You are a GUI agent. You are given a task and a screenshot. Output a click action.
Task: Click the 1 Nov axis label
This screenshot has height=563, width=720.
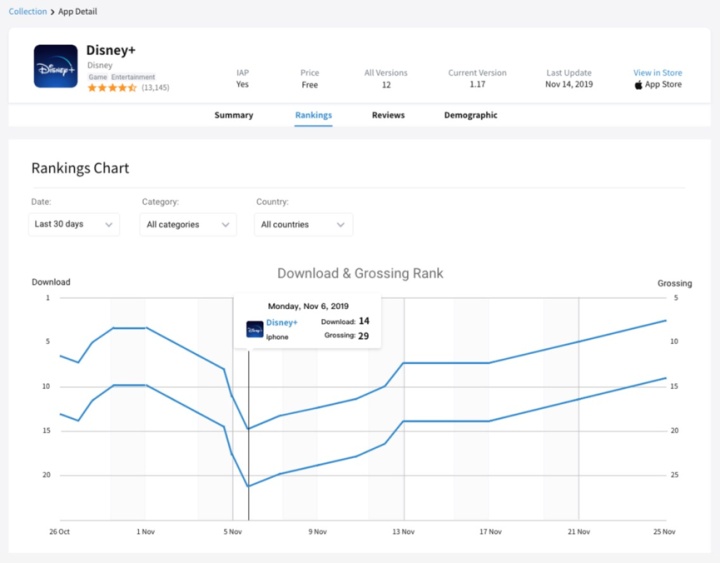tap(146, 532)
